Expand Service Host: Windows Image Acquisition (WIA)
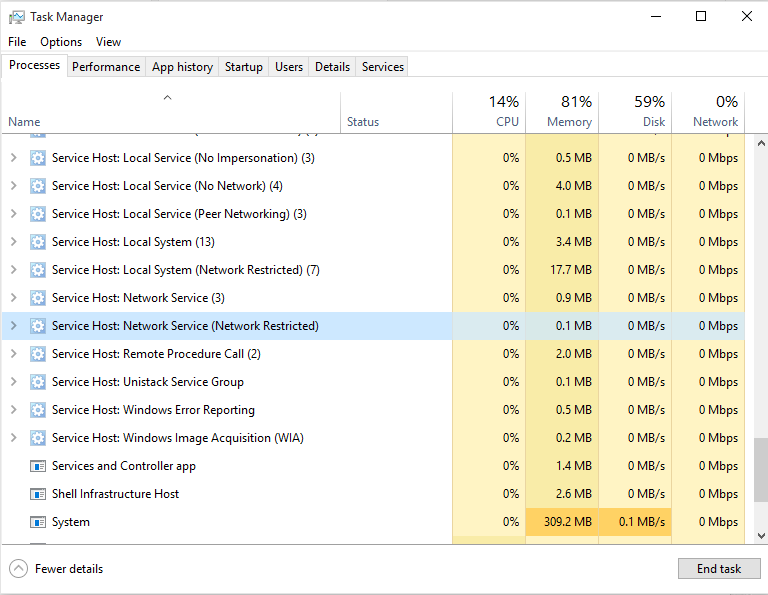Image resolution: width=768 pixels, height=595 pixels. pyautogui.click(x=14, y=437)
